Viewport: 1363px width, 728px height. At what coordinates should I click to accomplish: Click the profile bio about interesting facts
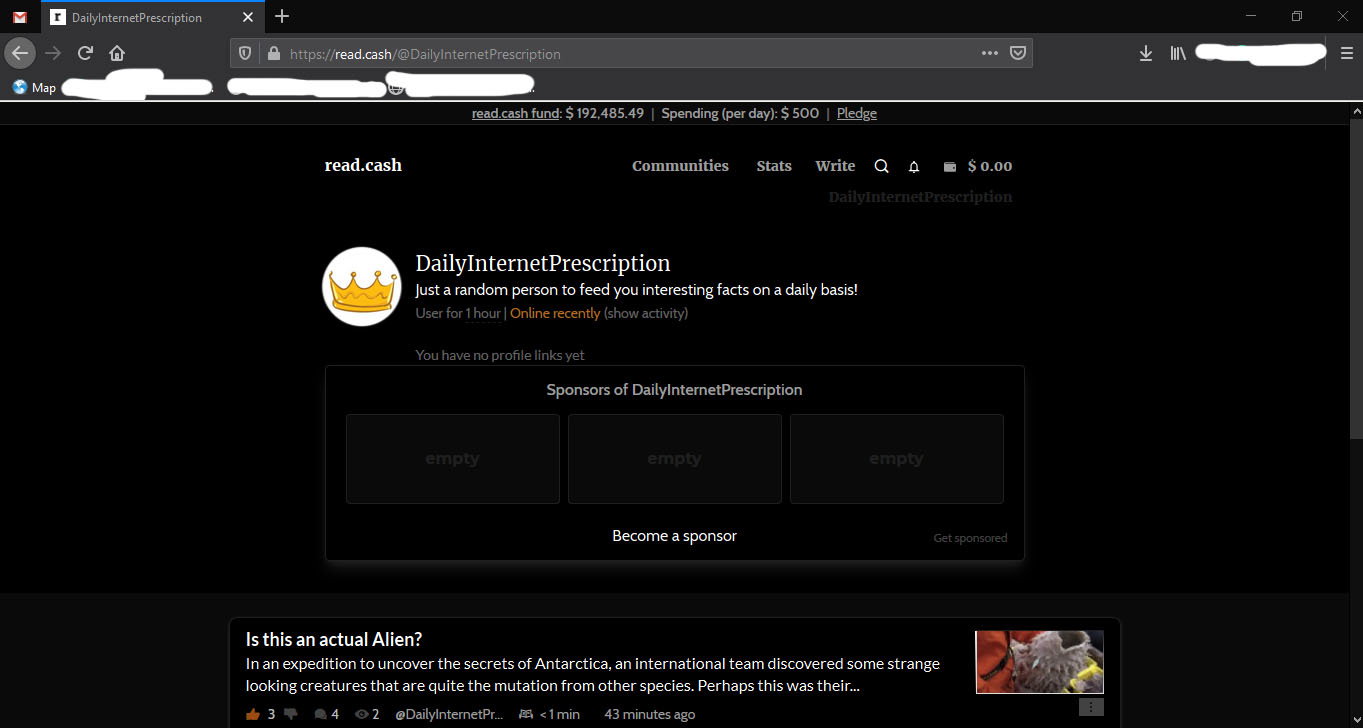click(x=636, y=290)
